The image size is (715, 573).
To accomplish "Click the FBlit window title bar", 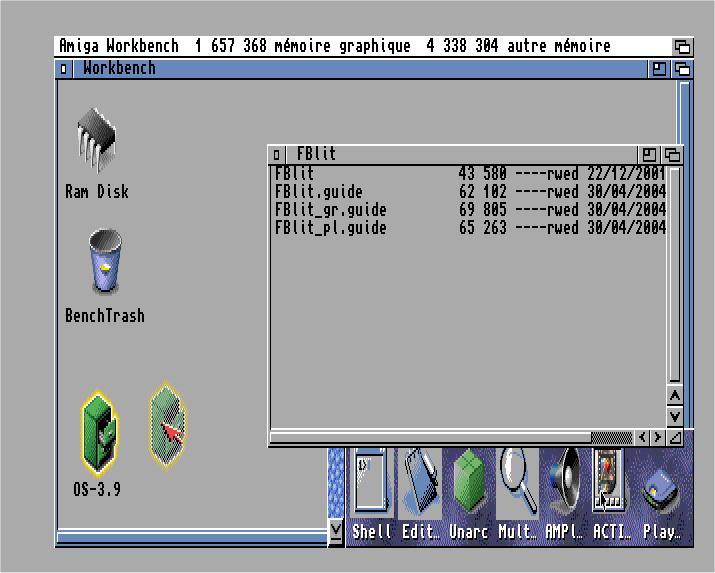I will [x=461, y=155].
